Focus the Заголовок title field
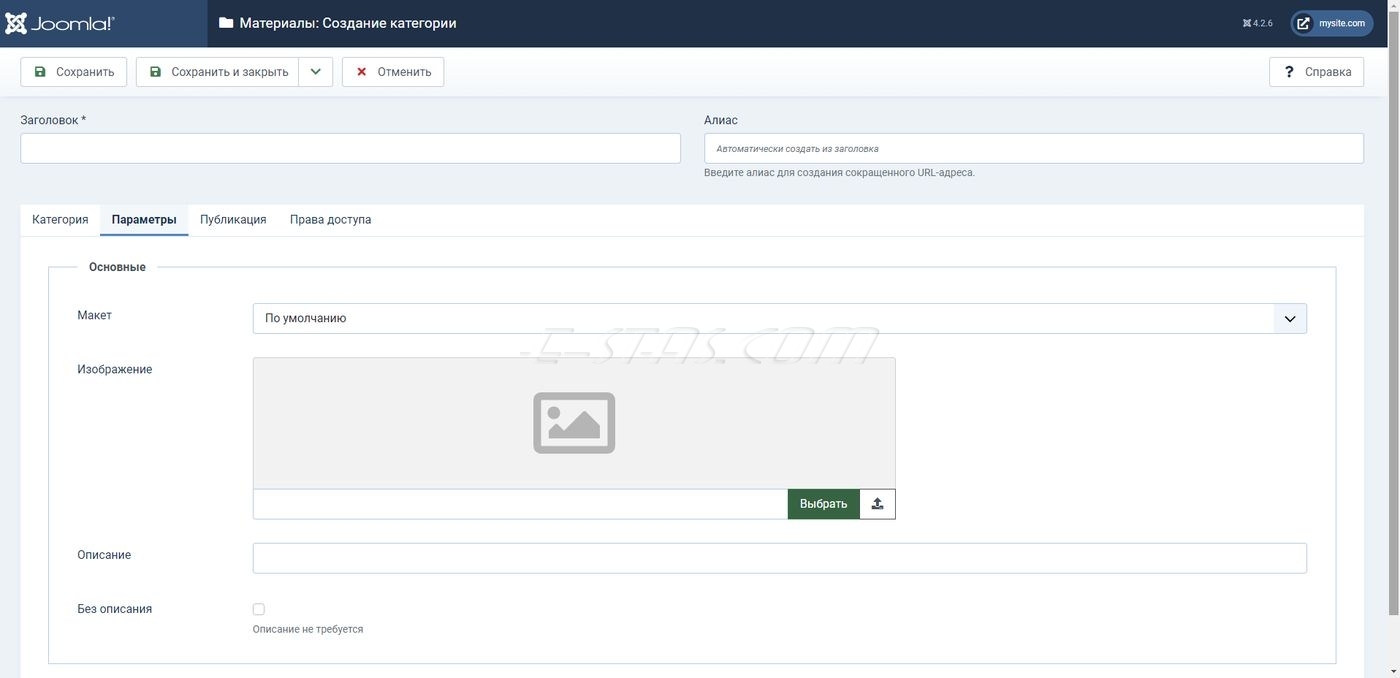The height and width of the screenshot is (678, 1400). tap(350, 148)
